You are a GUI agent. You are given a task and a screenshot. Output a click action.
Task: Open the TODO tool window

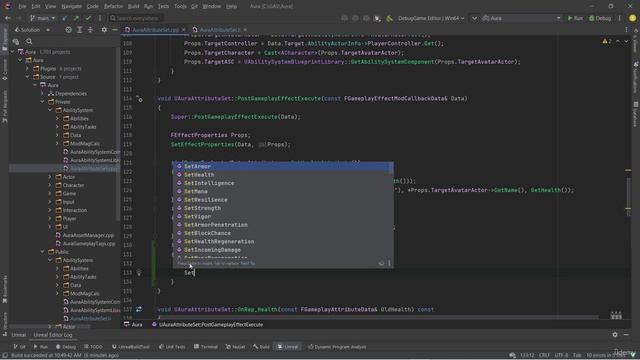click(x=93, y=347)
